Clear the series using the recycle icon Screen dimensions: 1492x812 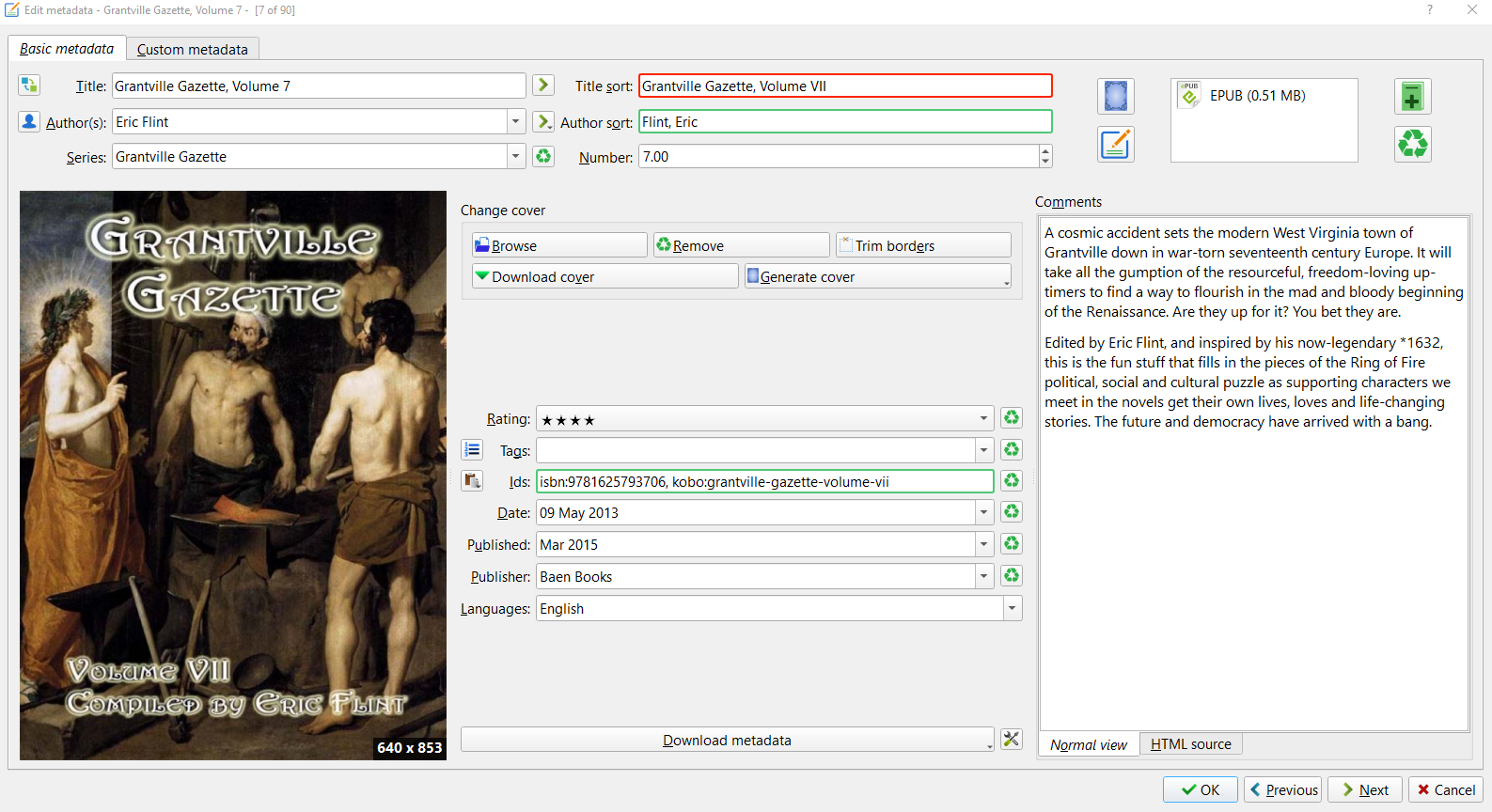[543, 157]
